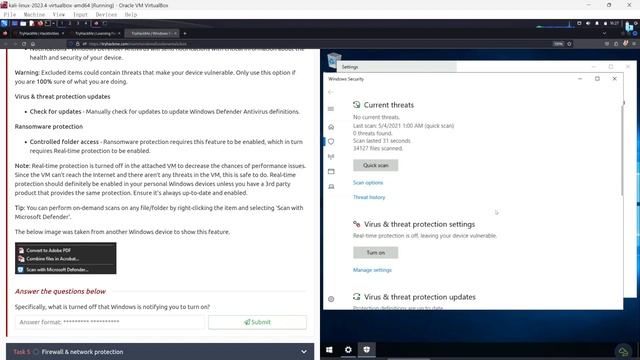Open Device security sidebar icon

tap(331, 187)
